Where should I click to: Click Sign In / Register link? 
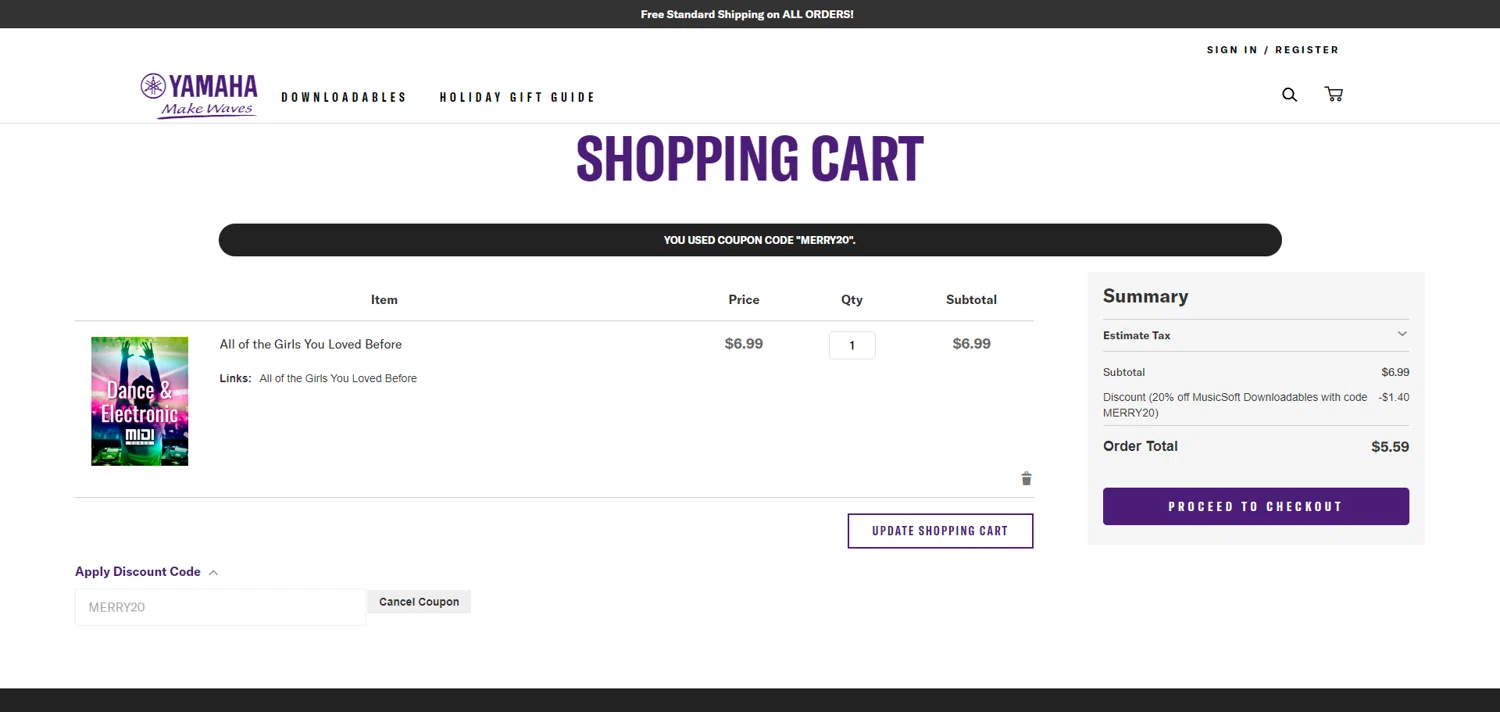pyautogui.click(x=1272, y=50)
